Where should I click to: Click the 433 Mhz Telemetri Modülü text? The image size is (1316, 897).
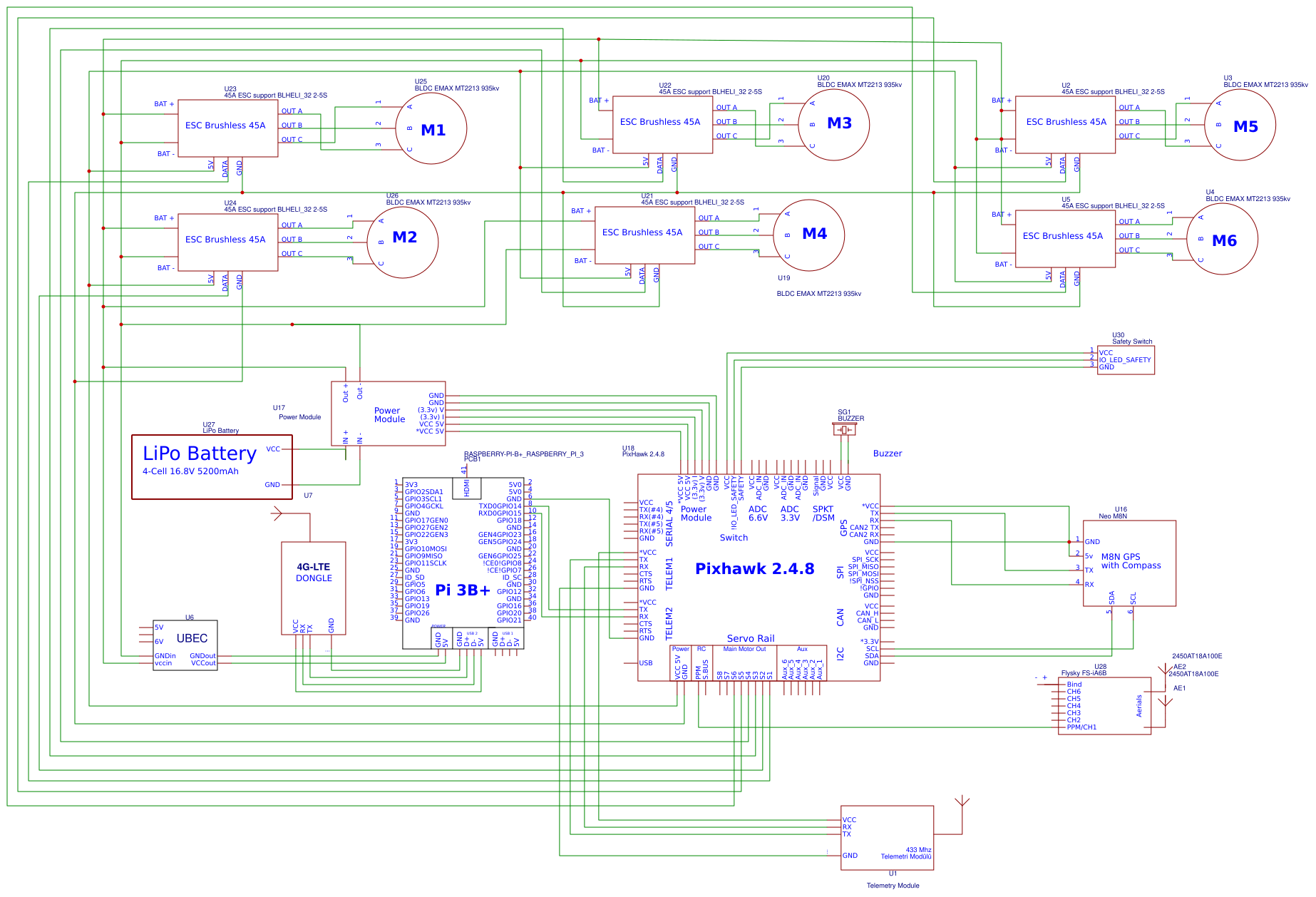(x=906, y=854)
